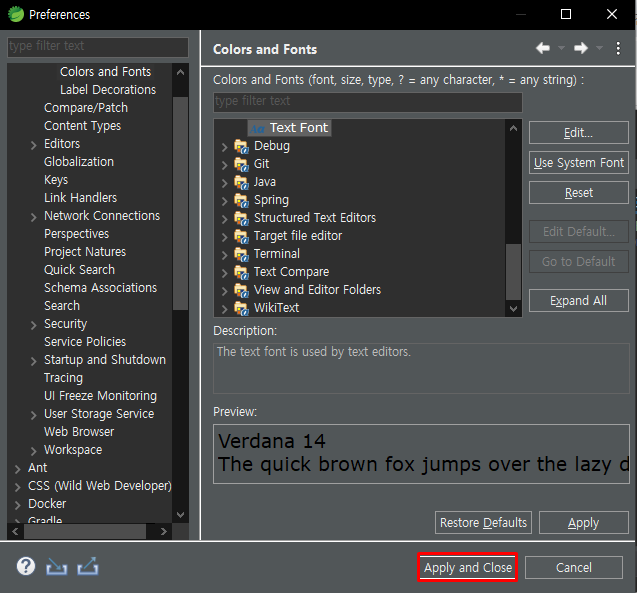637x593 pixels.
Task: Click the font list scroll-up arrow
Action: tap(513, 128)
